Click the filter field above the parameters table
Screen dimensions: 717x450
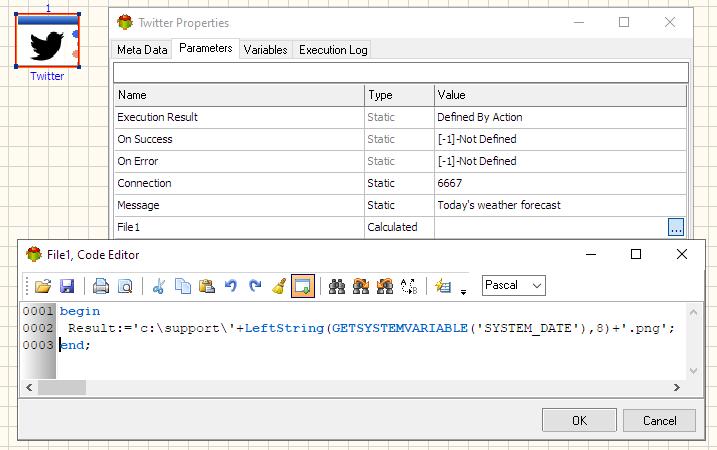(401, 73)
